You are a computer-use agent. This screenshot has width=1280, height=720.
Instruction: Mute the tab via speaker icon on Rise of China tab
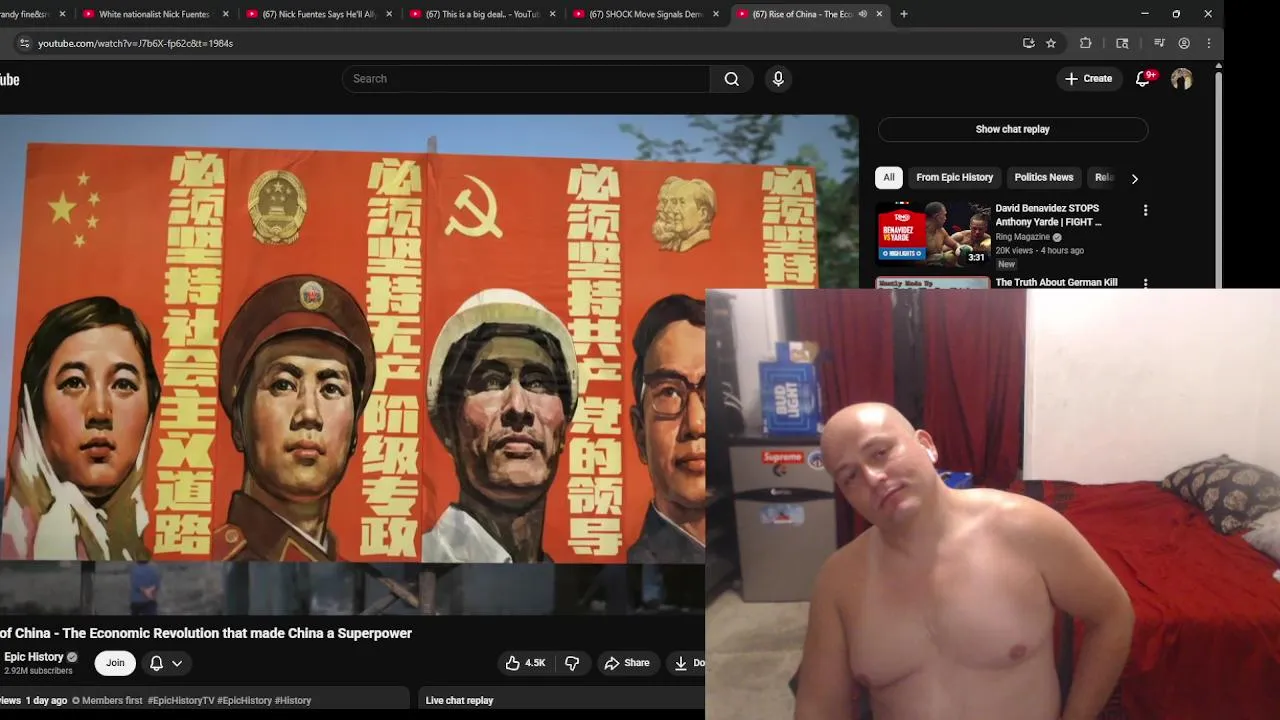862,14
